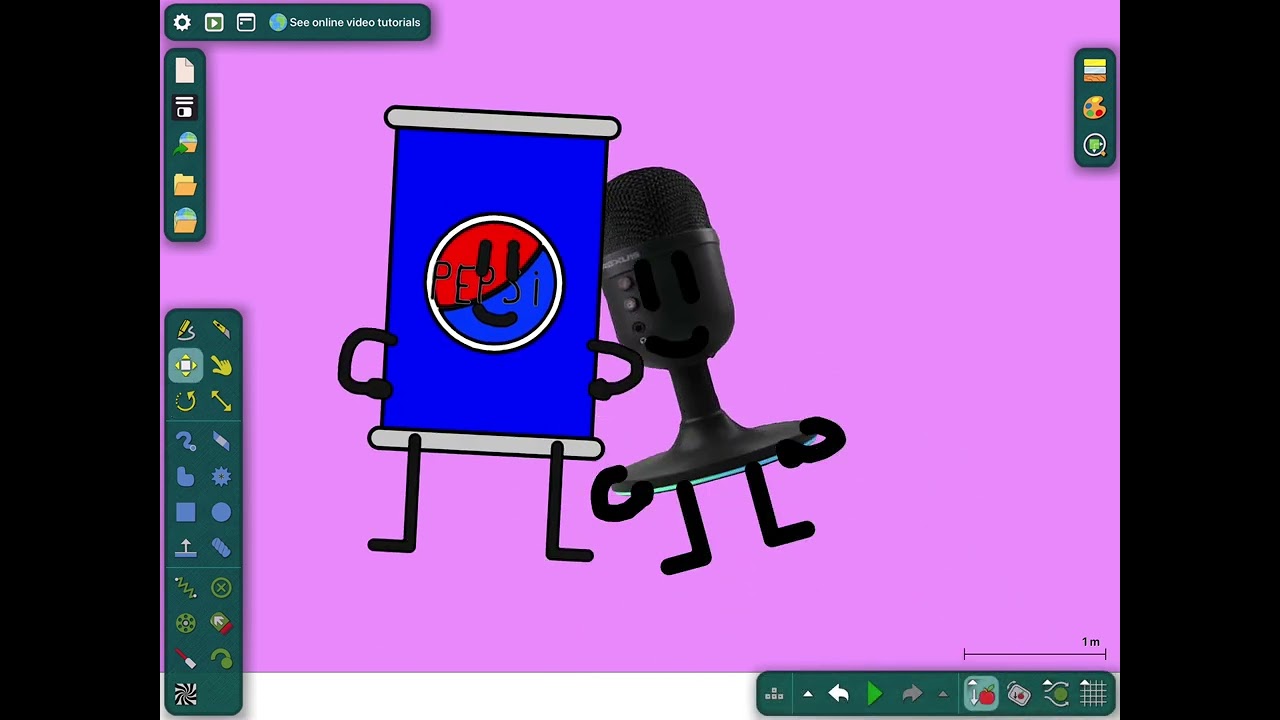Image resolution: width=1280 pixels, height=720 pixels.
Task: Undo the last action
Action: [839, 694]
